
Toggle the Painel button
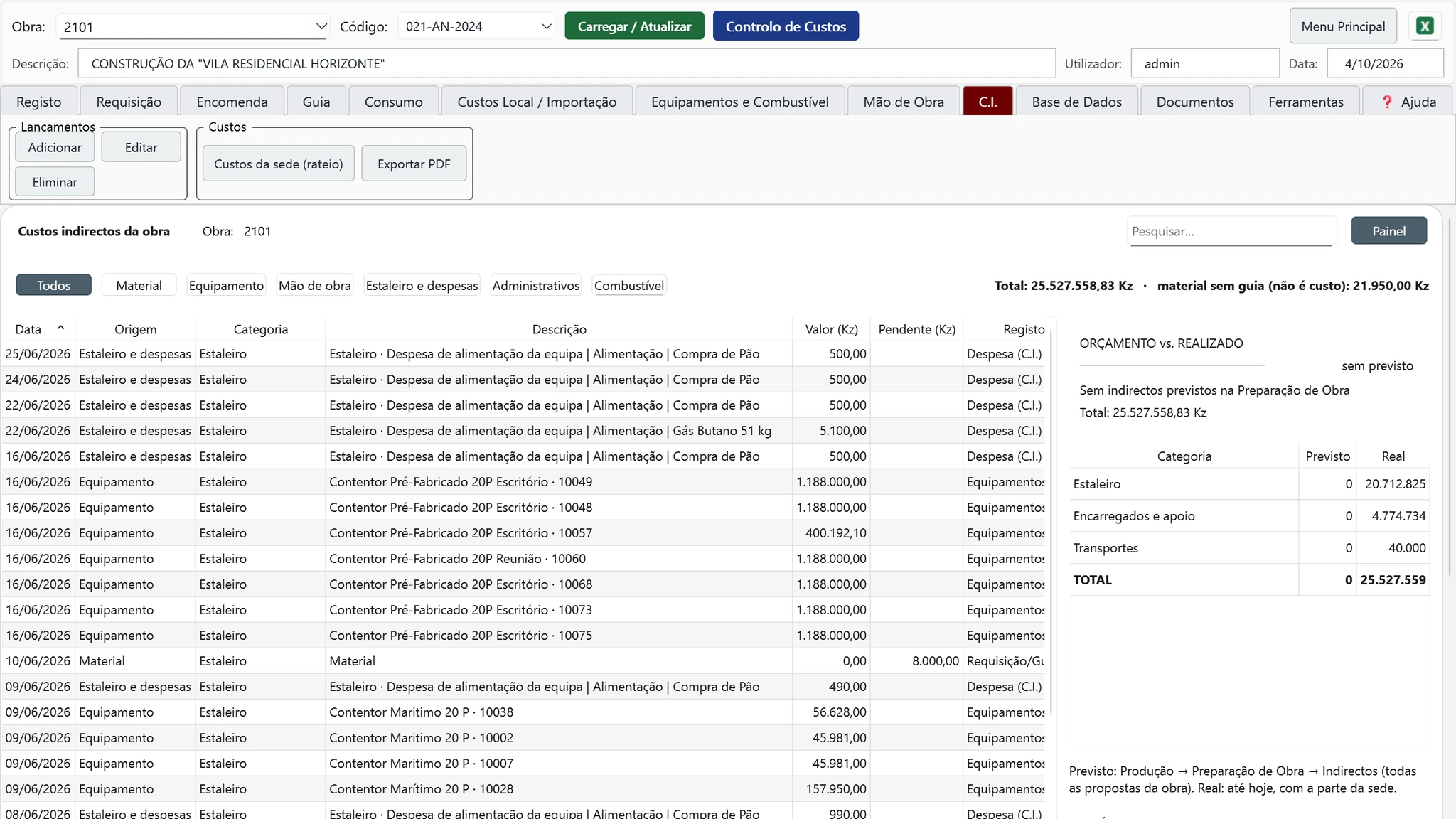pyautogui.click(x=1388, y=231)
